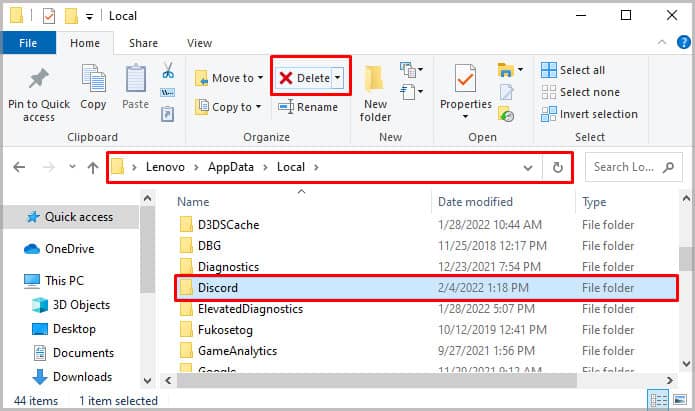Screen dimensions: 695x411
Task: Open Documents in navigation pane
Action: pos(74,353)
